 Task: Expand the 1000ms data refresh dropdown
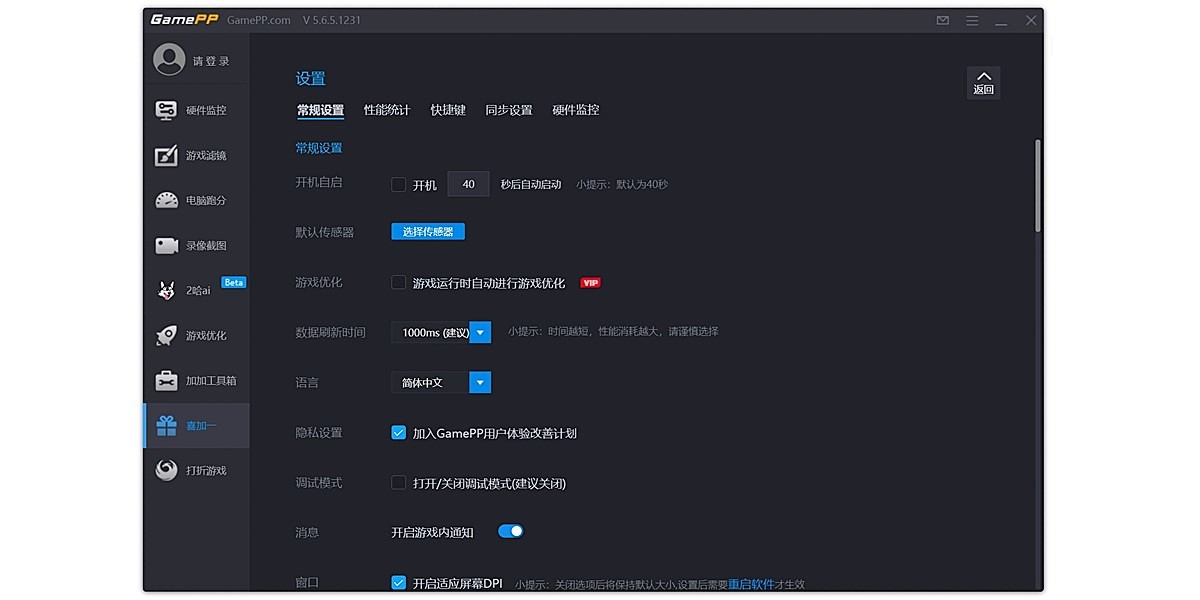coord(480,332)
